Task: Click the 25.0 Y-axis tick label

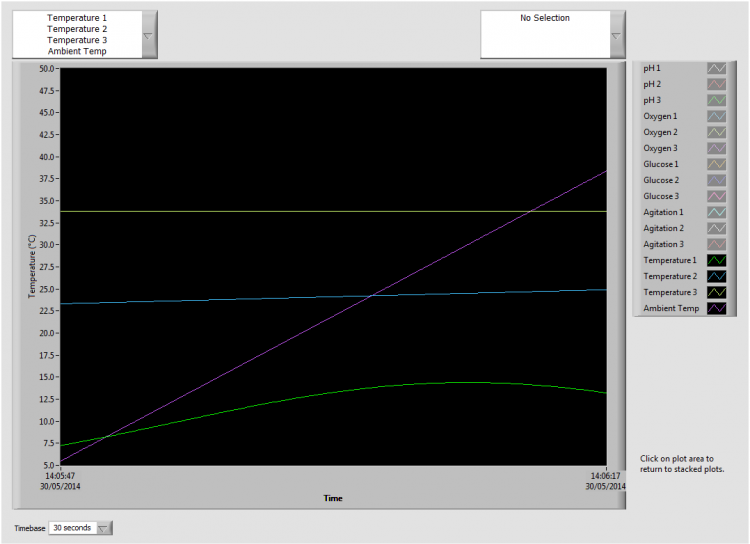Action: (46, 289)
